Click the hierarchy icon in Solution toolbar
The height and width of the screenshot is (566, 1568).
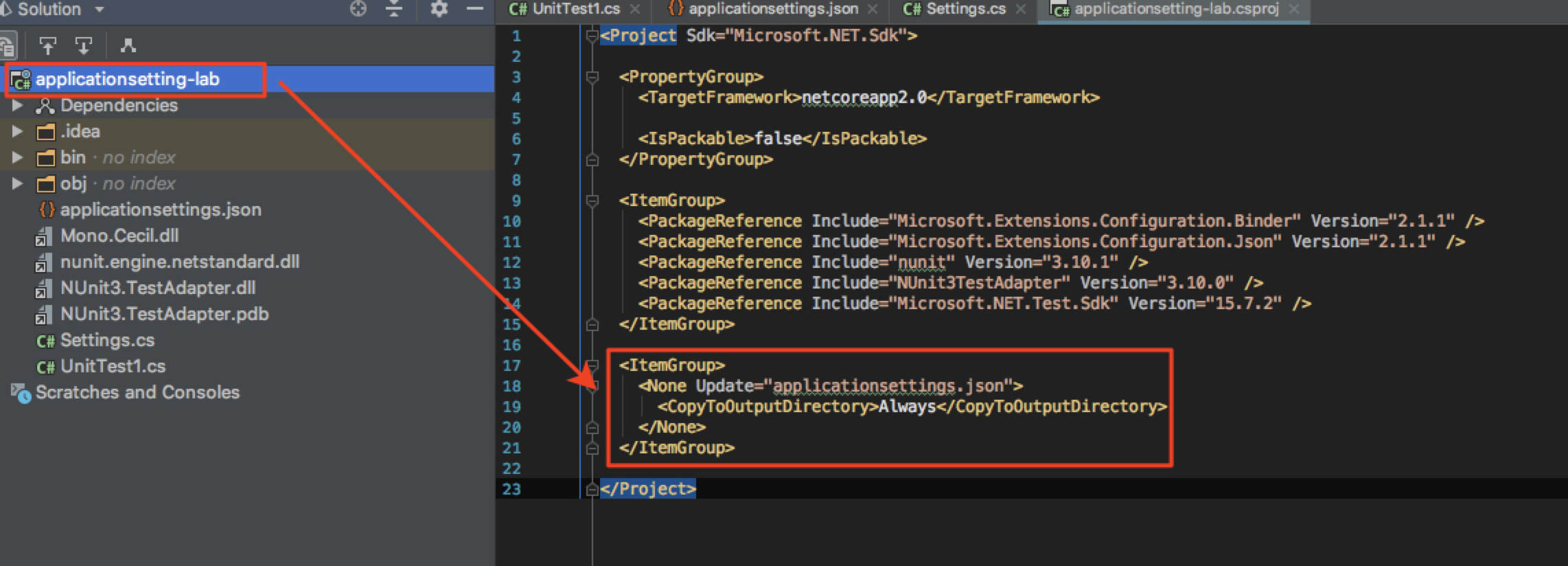[128, 46]
